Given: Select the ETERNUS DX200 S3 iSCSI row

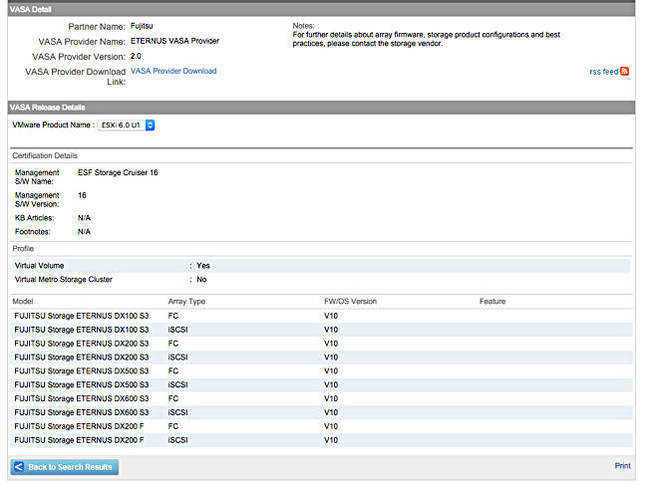Looking at the screenshot, I should pos(322,357).
